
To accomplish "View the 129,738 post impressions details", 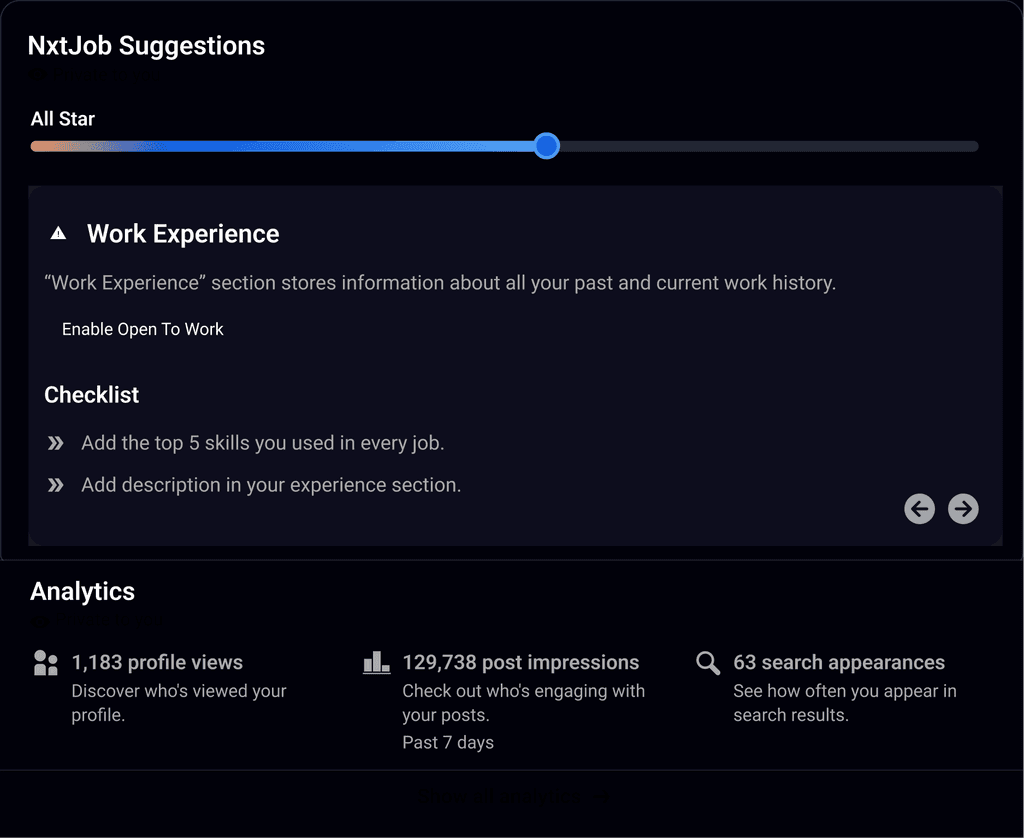I will click(x=520, y=662).
